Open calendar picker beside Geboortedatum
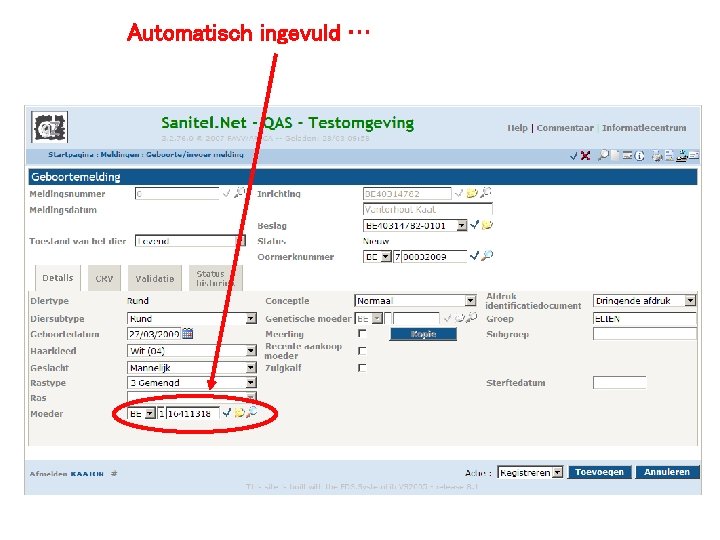Image resolution: width=720 pixels, height=540 pixels. tap(187, 333)
